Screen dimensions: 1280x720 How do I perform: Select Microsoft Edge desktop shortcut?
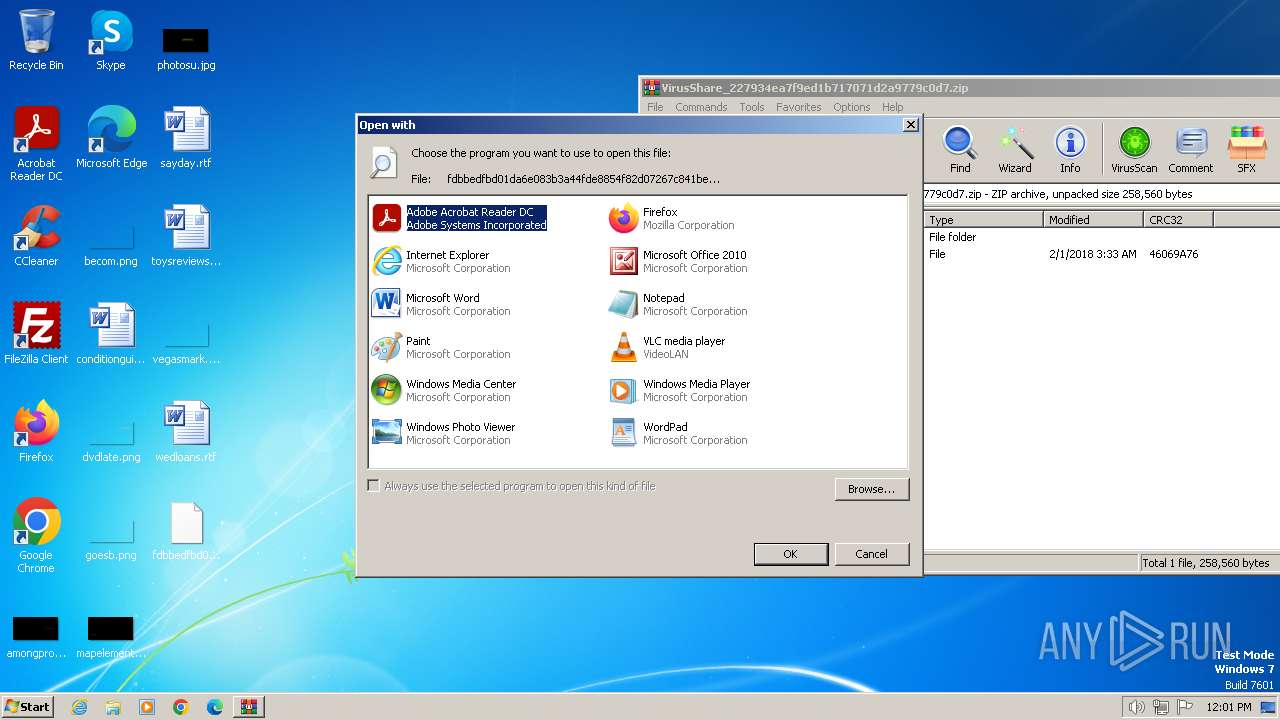tap(111, 138)
